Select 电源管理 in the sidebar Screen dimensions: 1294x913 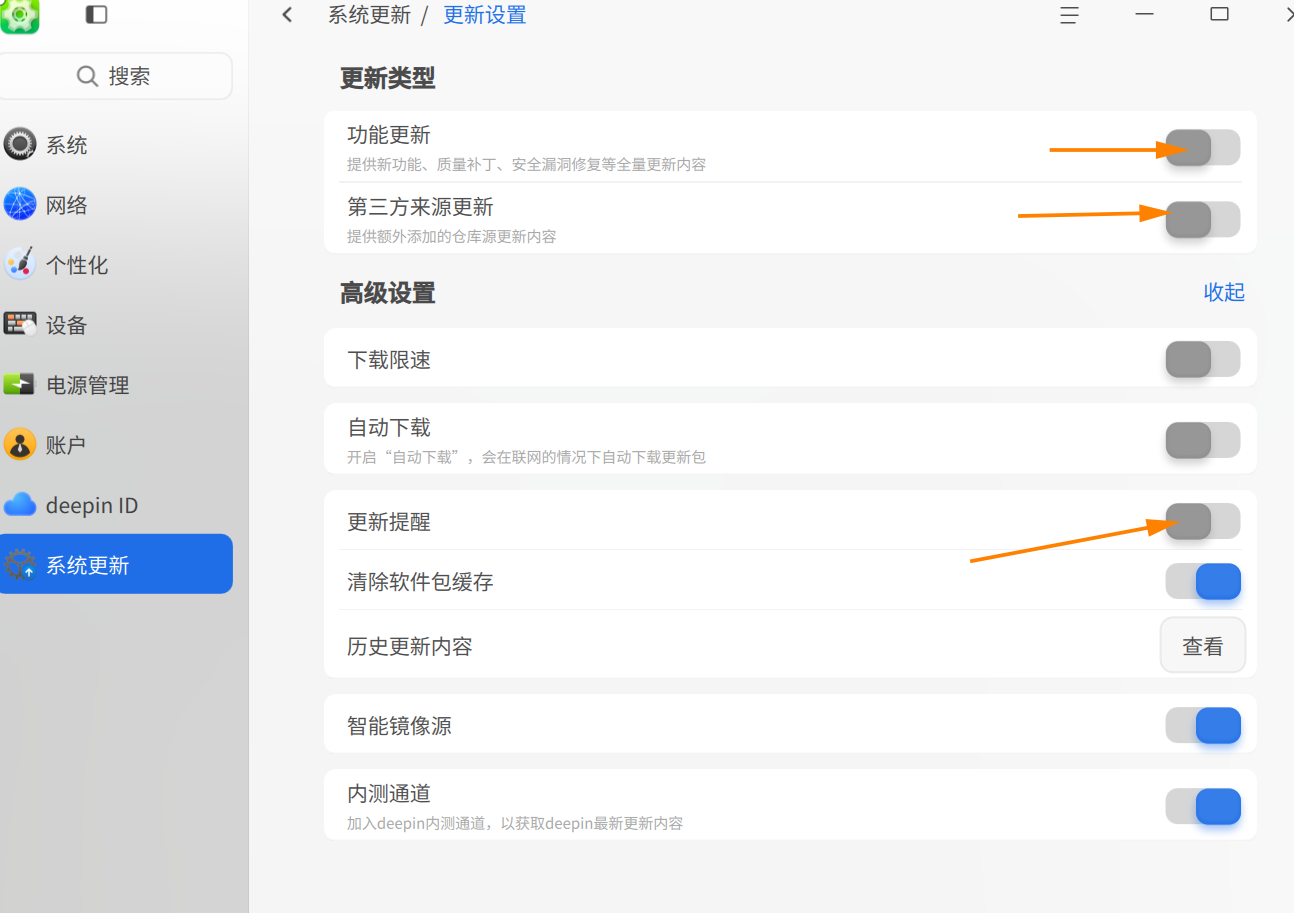[x=114, y=385]
